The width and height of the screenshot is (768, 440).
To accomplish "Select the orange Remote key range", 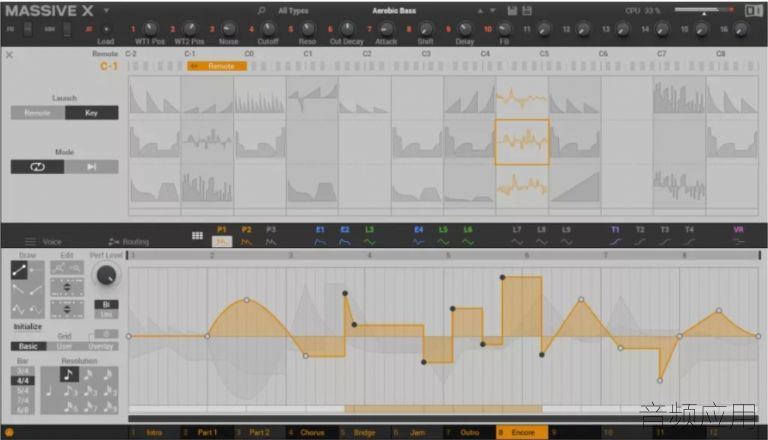I will coord(216,66).
